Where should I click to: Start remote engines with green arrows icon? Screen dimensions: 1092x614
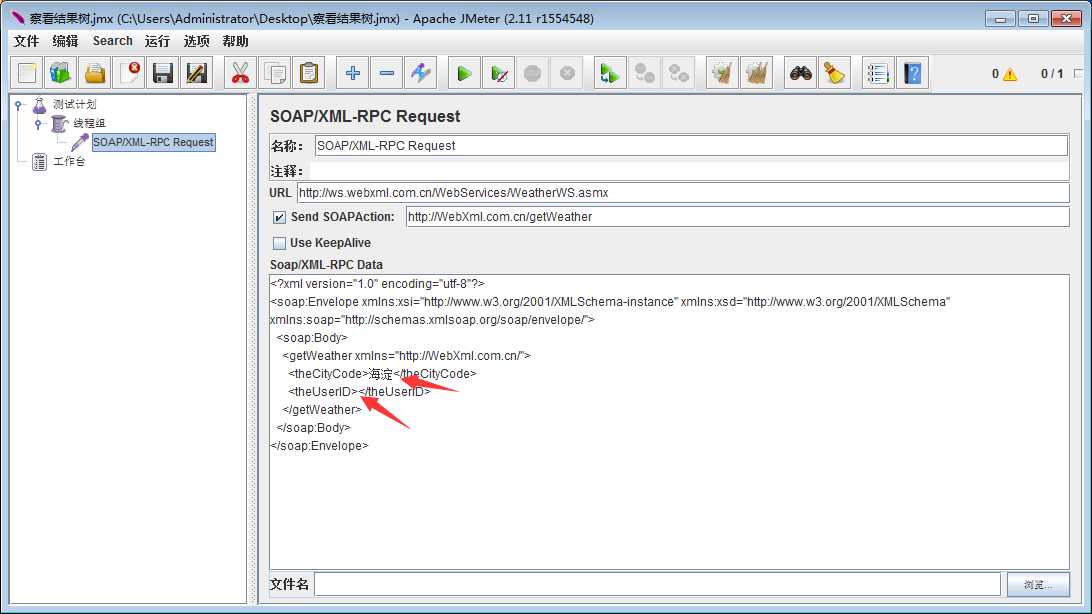[x=610, y=72]
